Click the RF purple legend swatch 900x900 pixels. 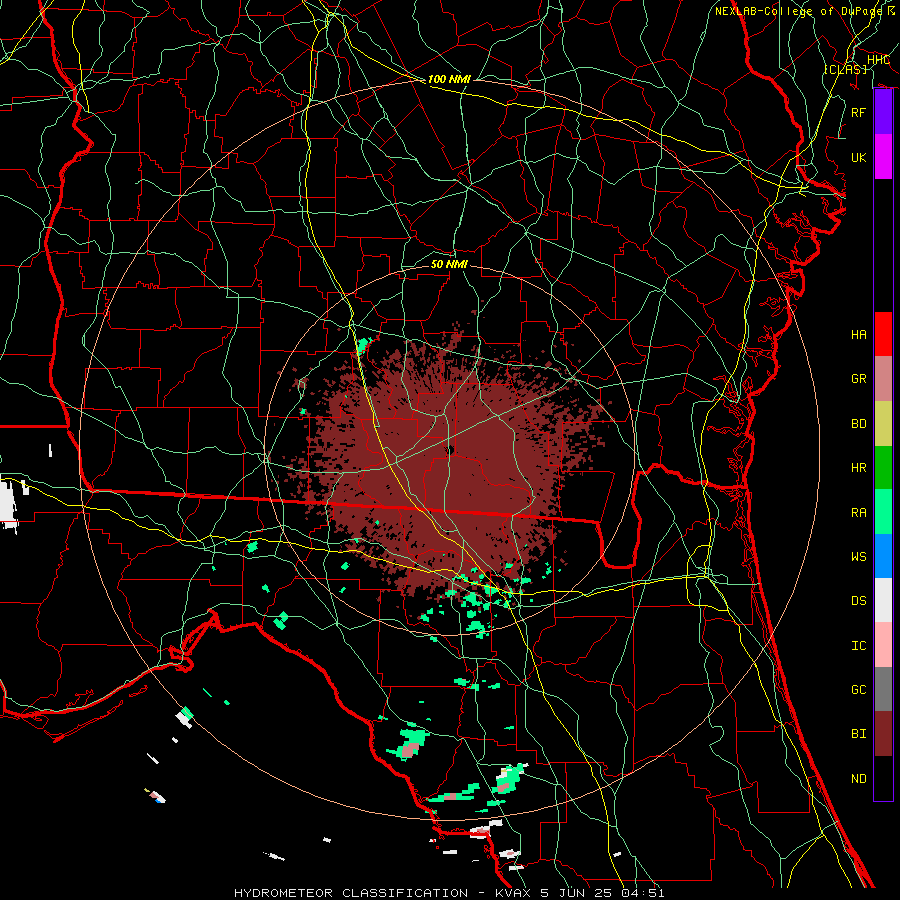(883, 112)
